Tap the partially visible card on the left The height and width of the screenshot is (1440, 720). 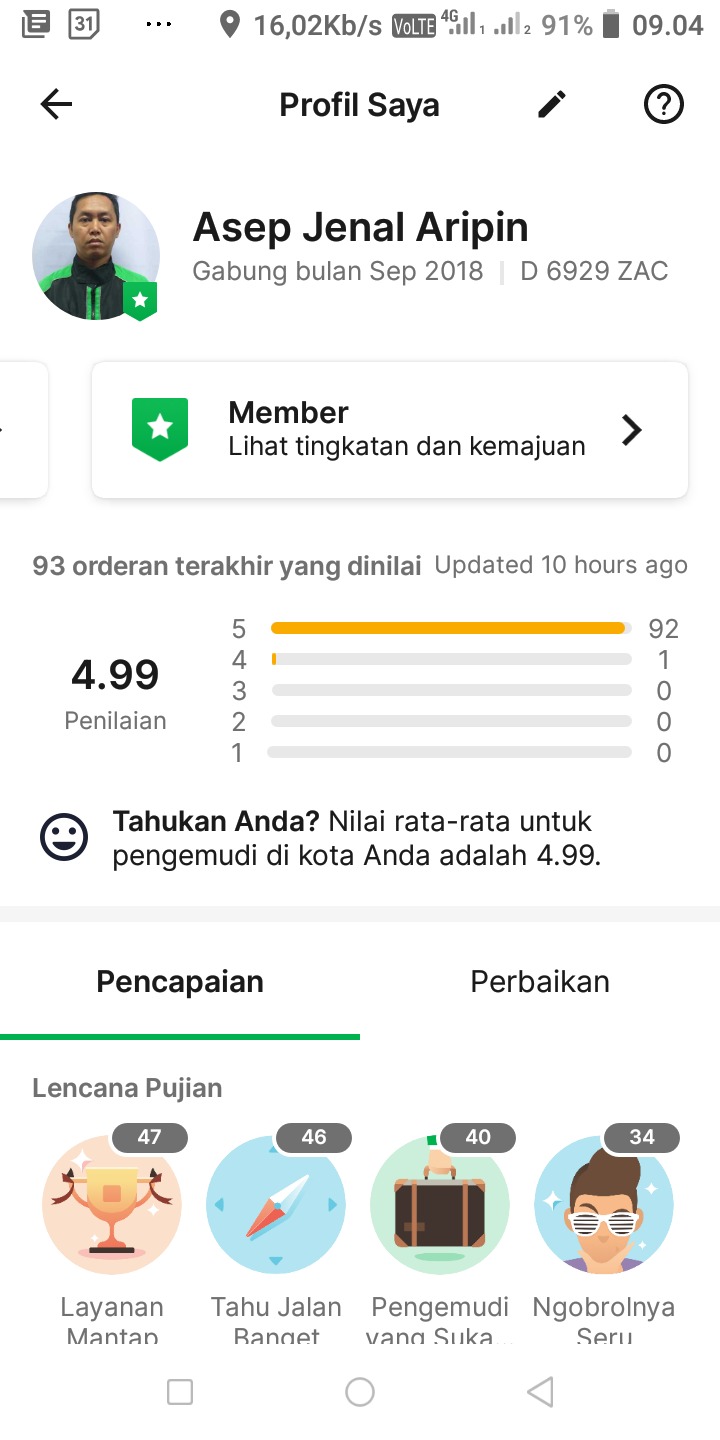click(x=22, y=430)
